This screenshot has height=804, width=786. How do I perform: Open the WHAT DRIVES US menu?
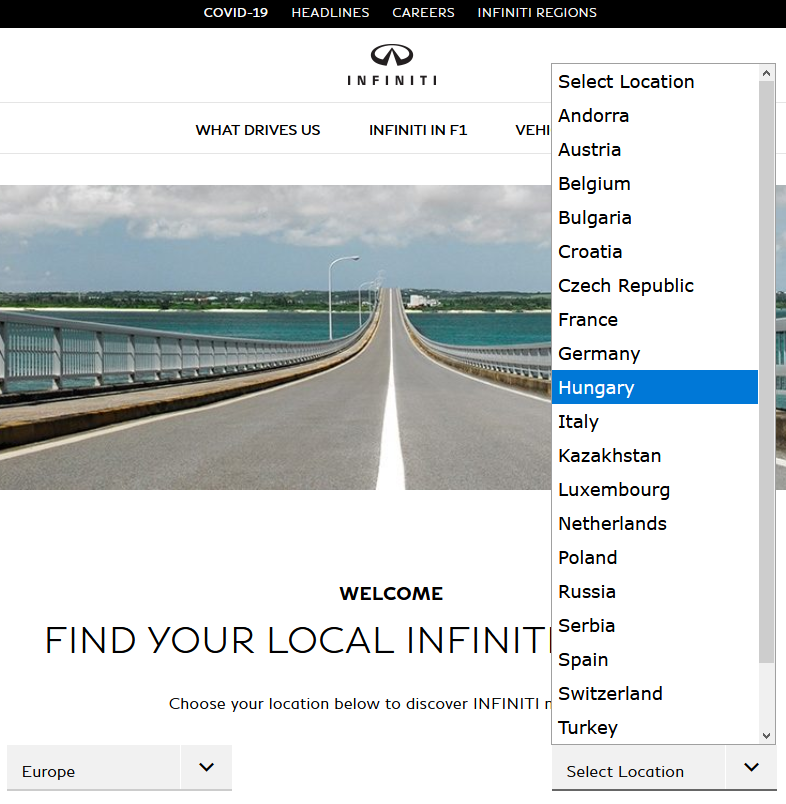(257, 130)
